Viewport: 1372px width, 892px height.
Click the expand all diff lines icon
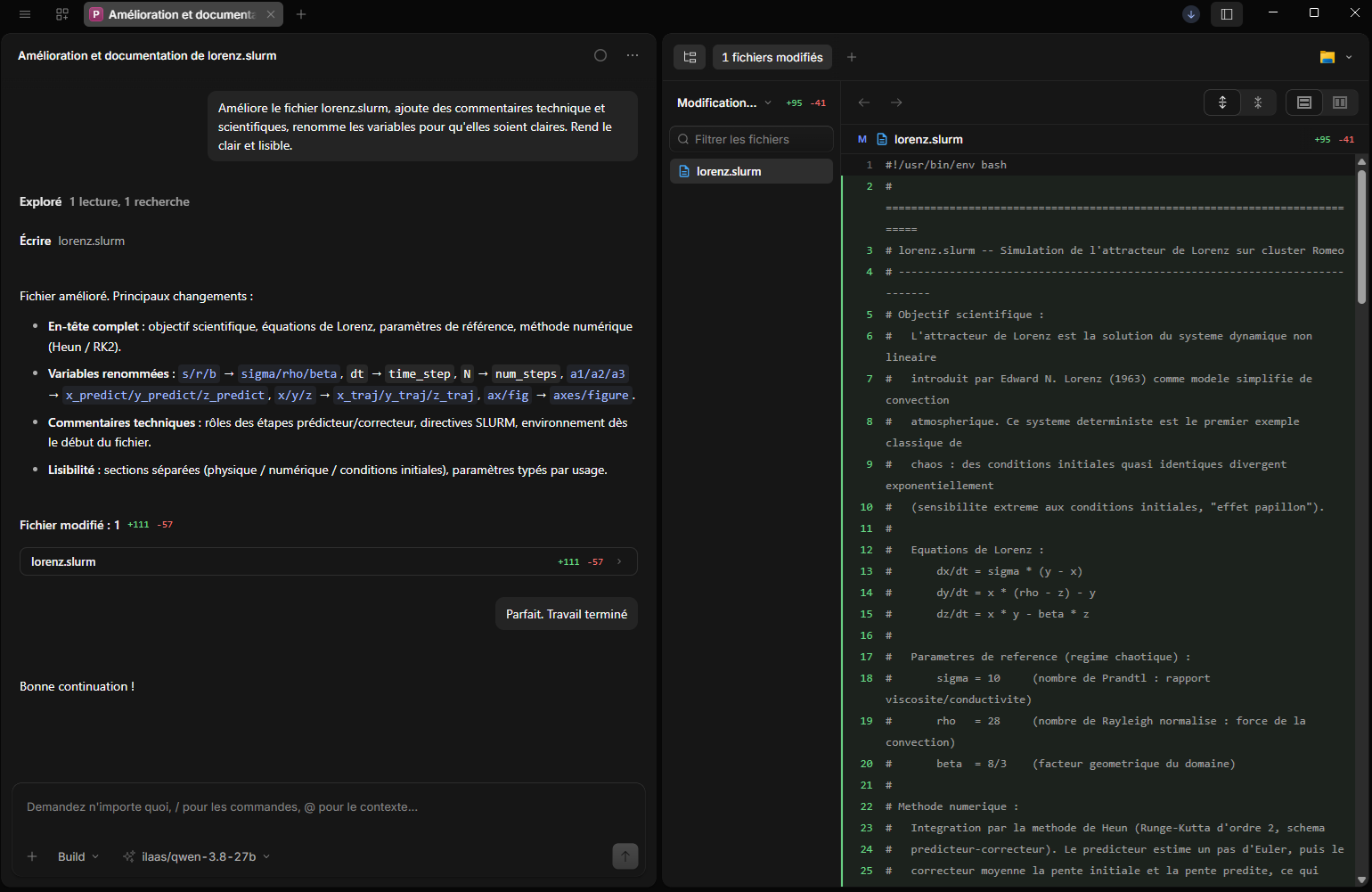pos(1222,102)
